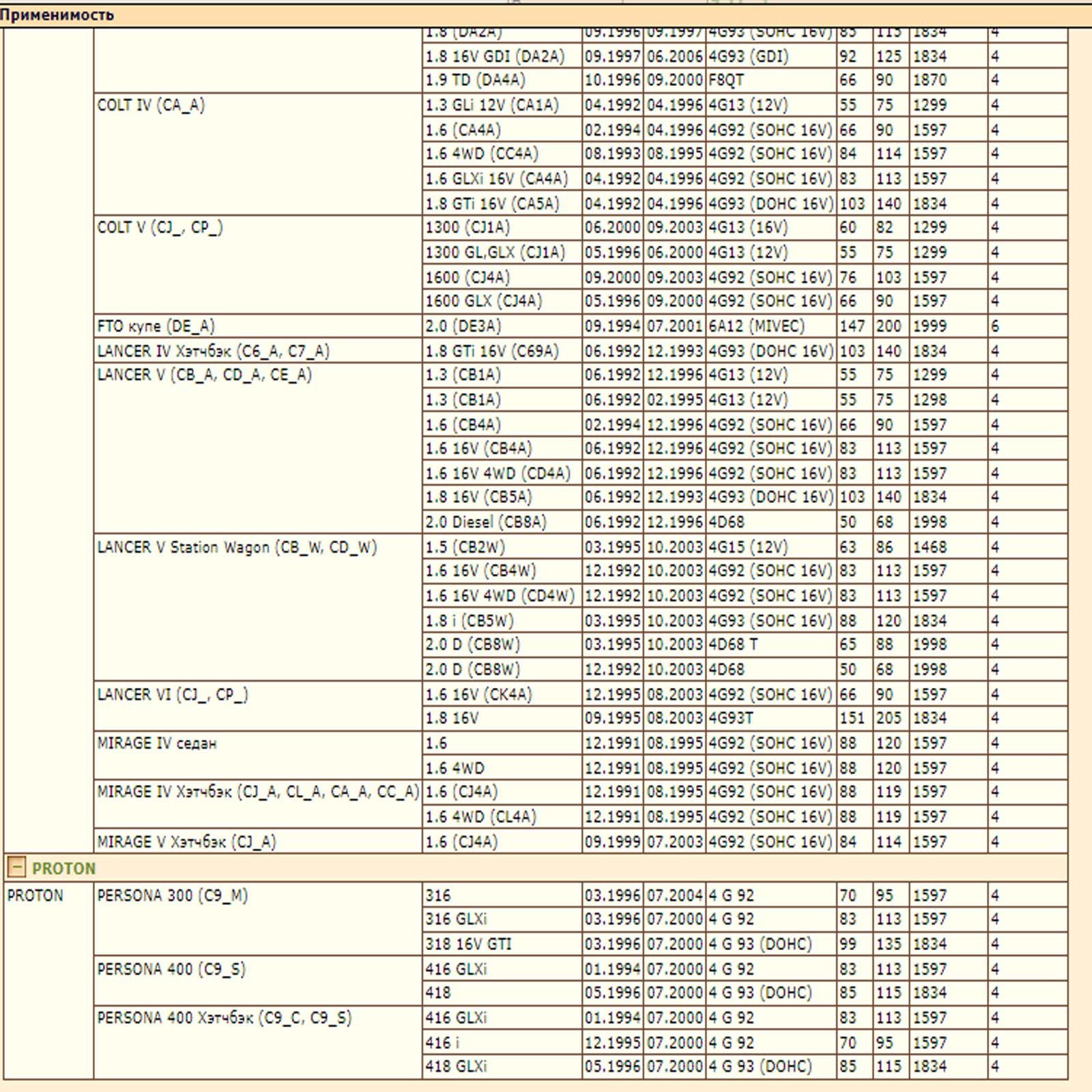Click the 1.6 4WD (CC4A) modification

[x=502, y=154]
